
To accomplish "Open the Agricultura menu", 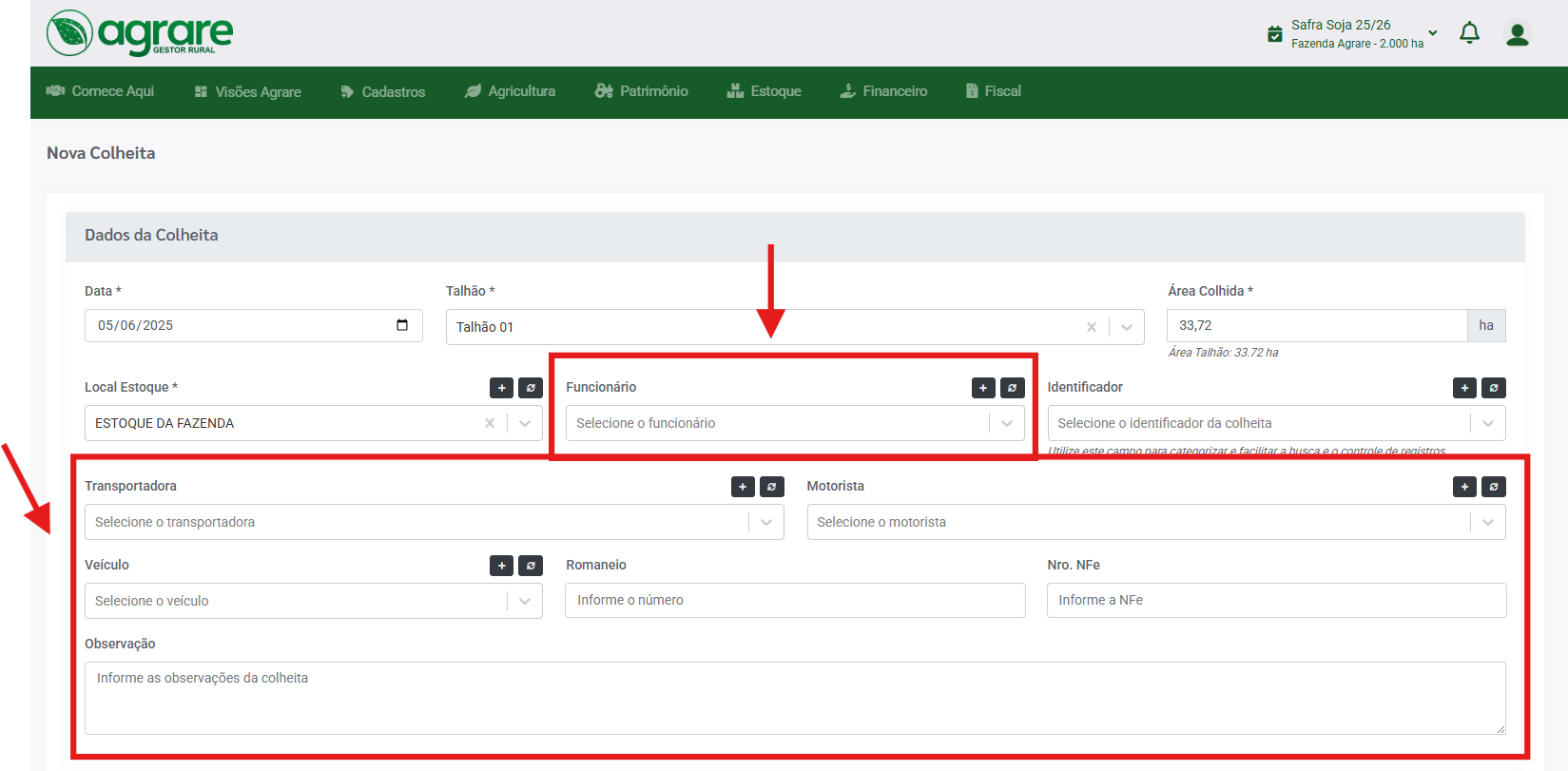I will coord(511,91).
